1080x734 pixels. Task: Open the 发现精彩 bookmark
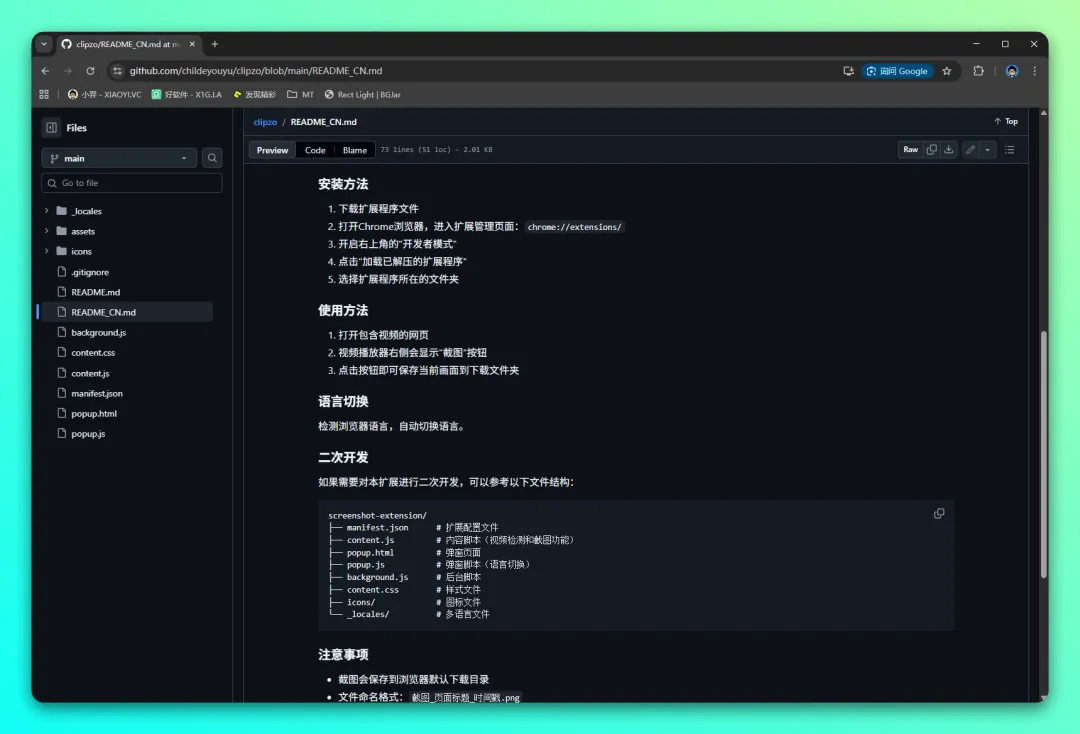[254, 94]
